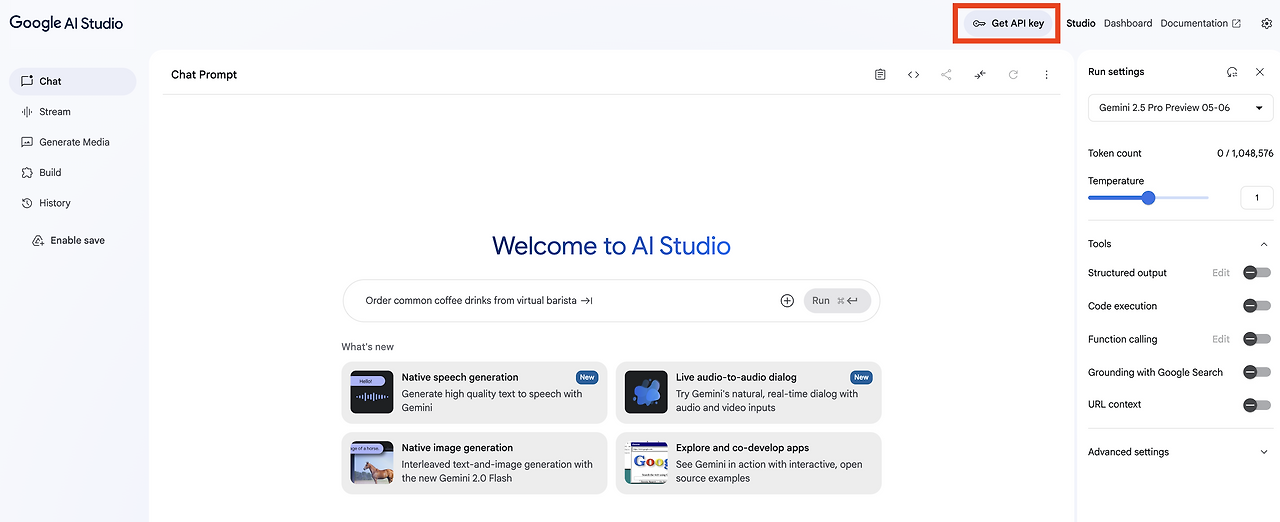Close the Run settings panel
Screen dimensions: 1280x522
1260,72
